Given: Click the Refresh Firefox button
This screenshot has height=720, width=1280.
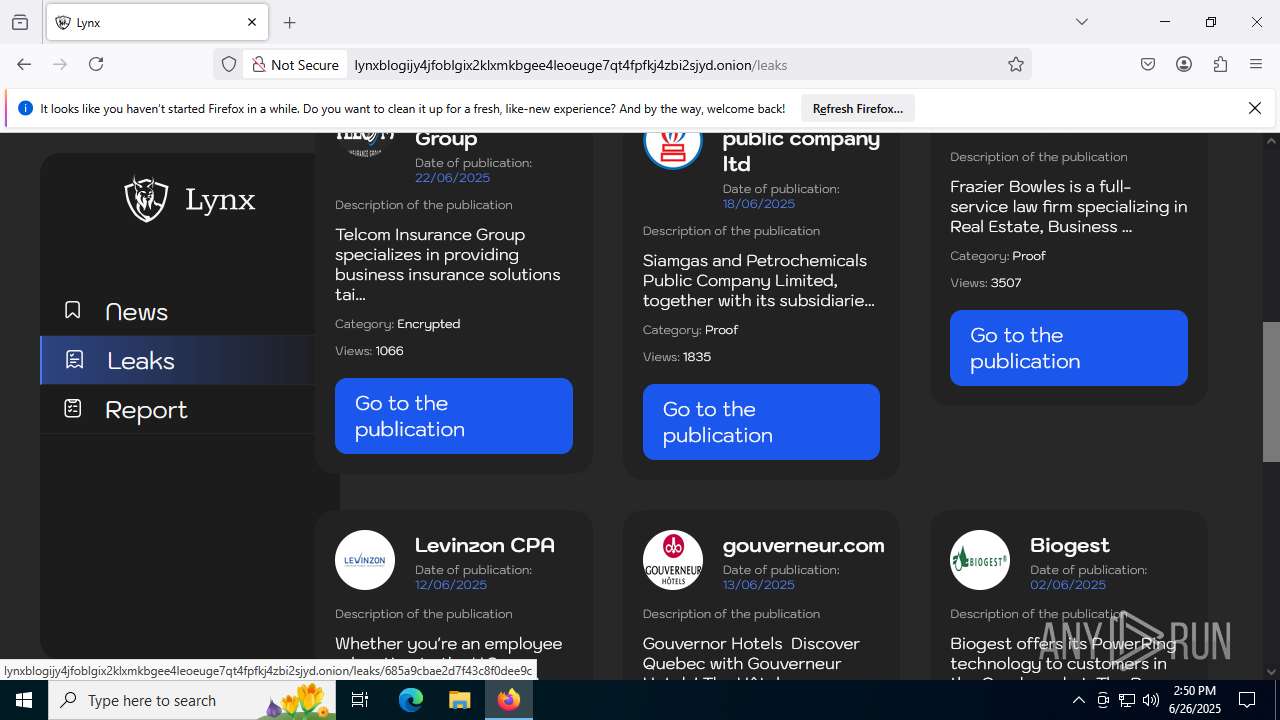Looking at the screenshot, I should click(x=857, y=108).
